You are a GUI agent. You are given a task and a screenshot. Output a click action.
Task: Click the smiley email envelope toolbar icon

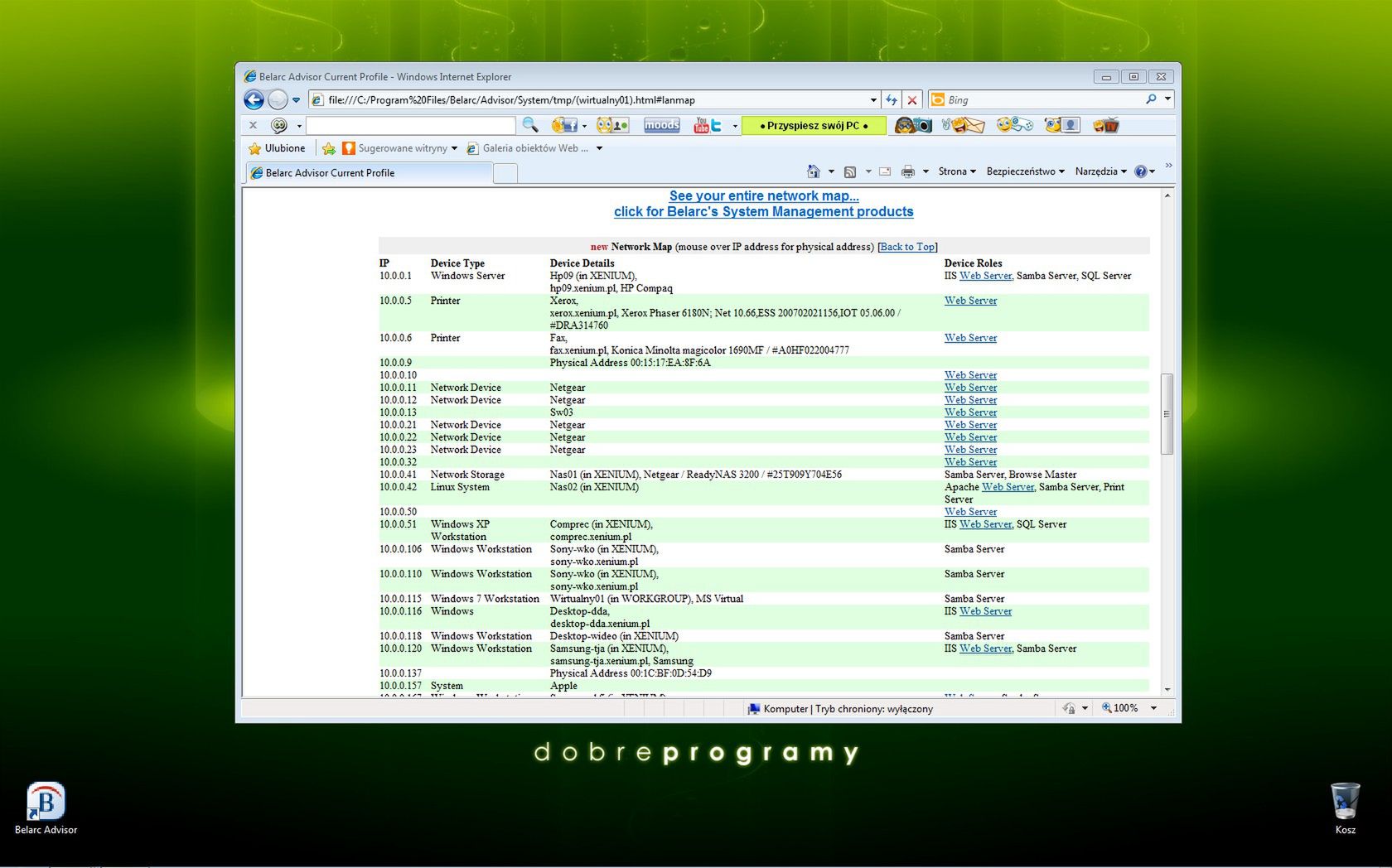pos(963,125)
